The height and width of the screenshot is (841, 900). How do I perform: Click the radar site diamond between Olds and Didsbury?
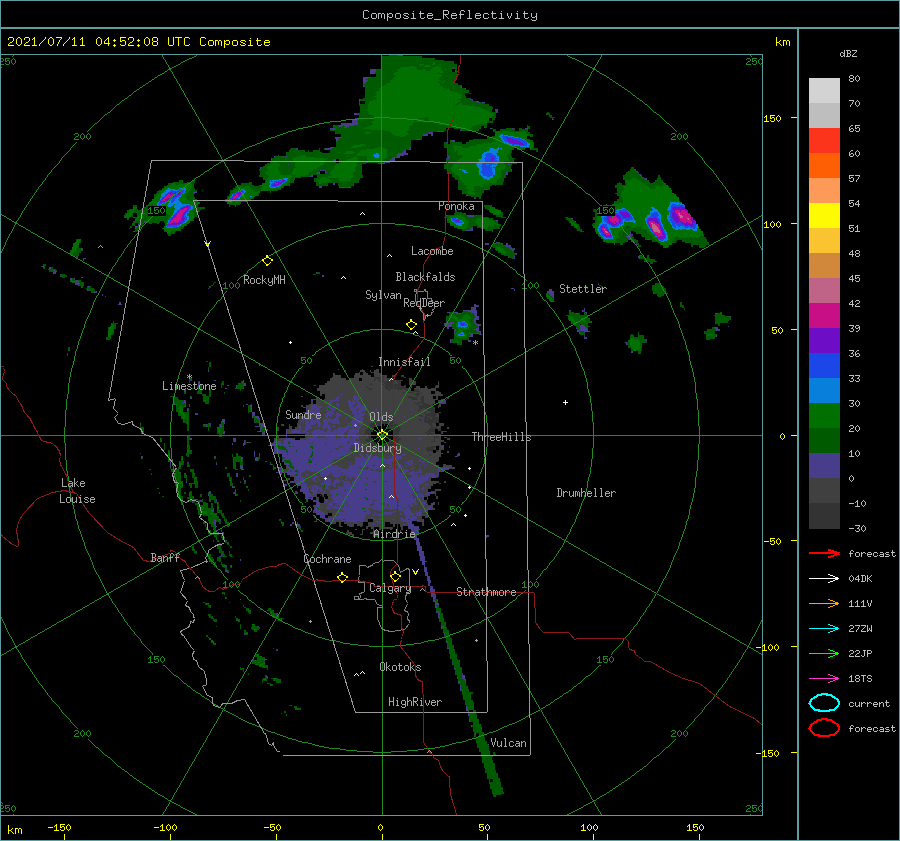pyautogui.click(x=382, y=435)
